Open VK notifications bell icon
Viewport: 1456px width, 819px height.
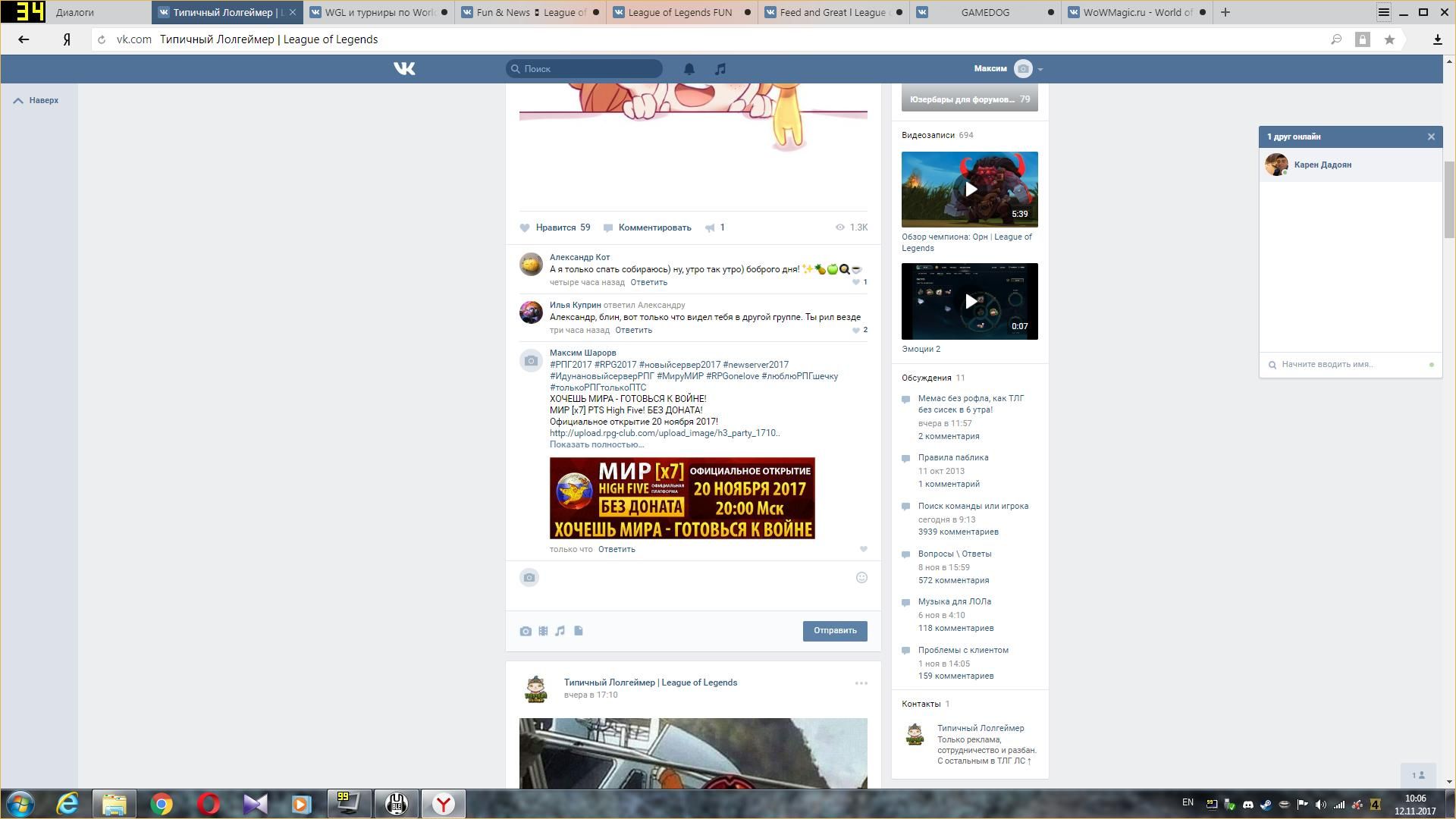(689, 69)
